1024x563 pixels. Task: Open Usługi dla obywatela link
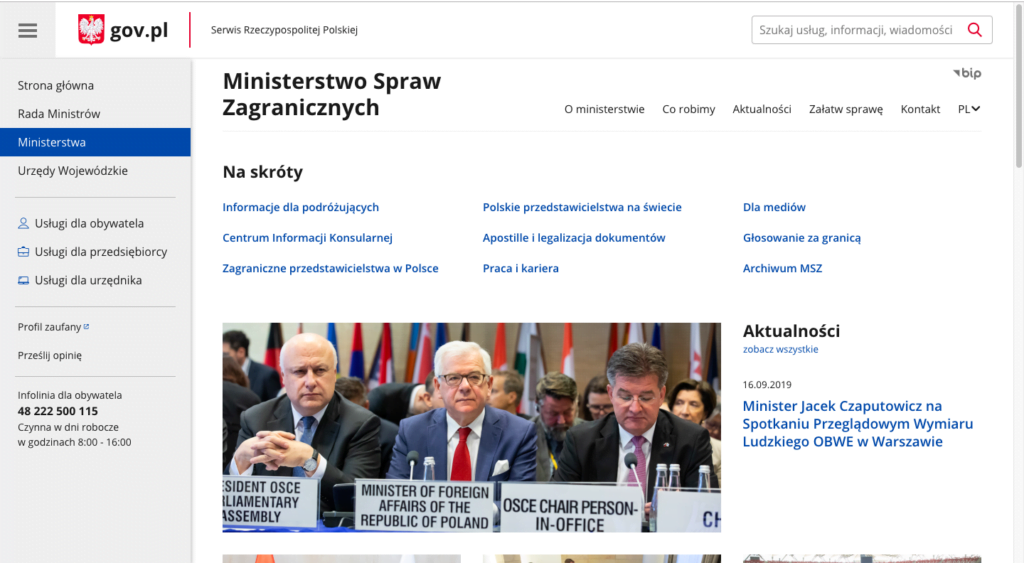tap(89, 223)
